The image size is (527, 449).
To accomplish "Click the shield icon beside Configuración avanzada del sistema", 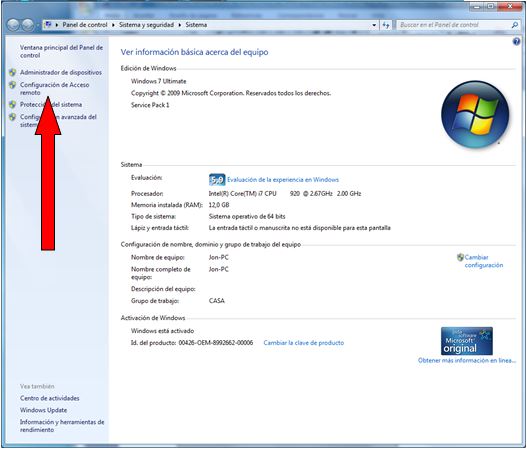I will [x=12, y=117].
